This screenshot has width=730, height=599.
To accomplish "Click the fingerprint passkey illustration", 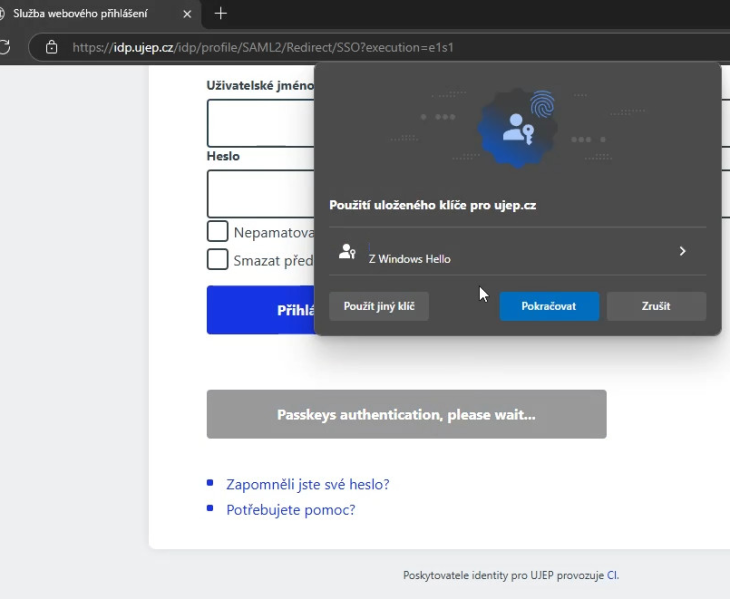I will click(517, 125).
